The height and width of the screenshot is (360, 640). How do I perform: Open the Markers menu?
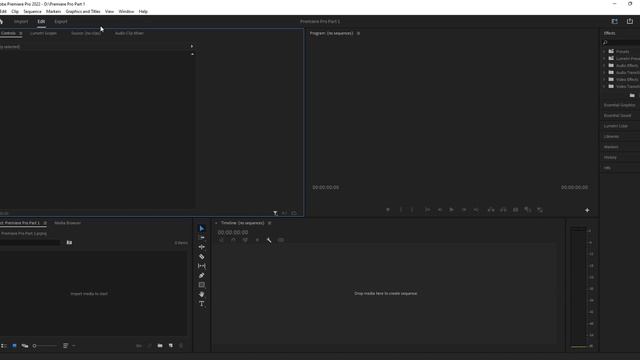point(53,11)
